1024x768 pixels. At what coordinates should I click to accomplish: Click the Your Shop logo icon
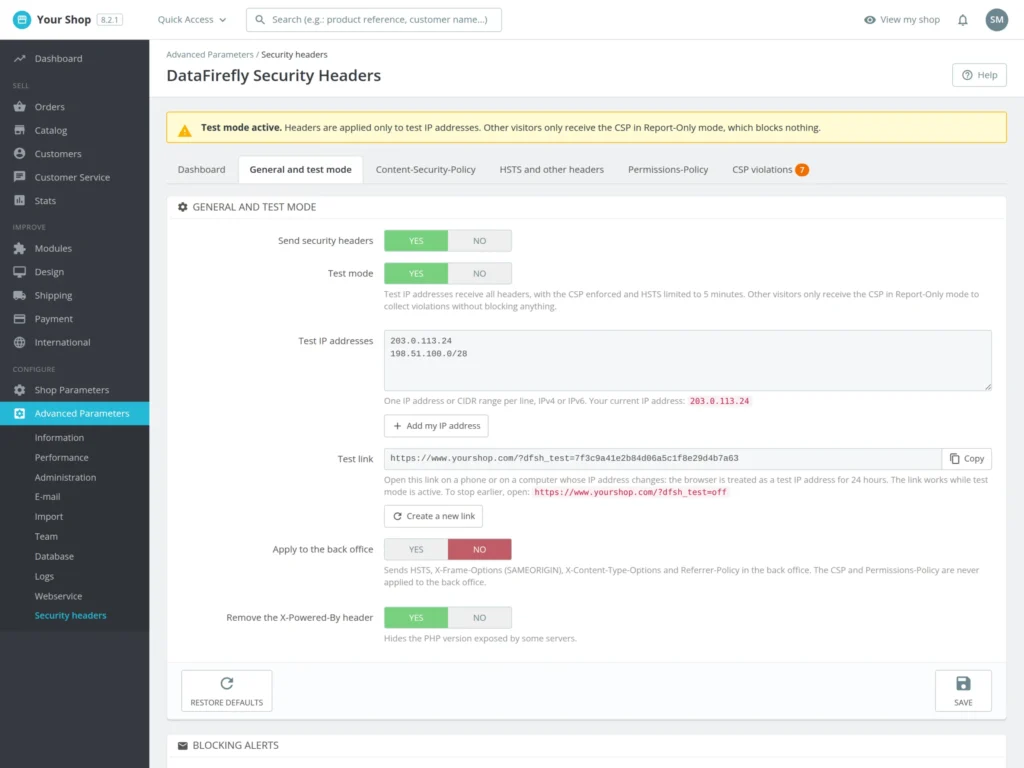[22, 20]
